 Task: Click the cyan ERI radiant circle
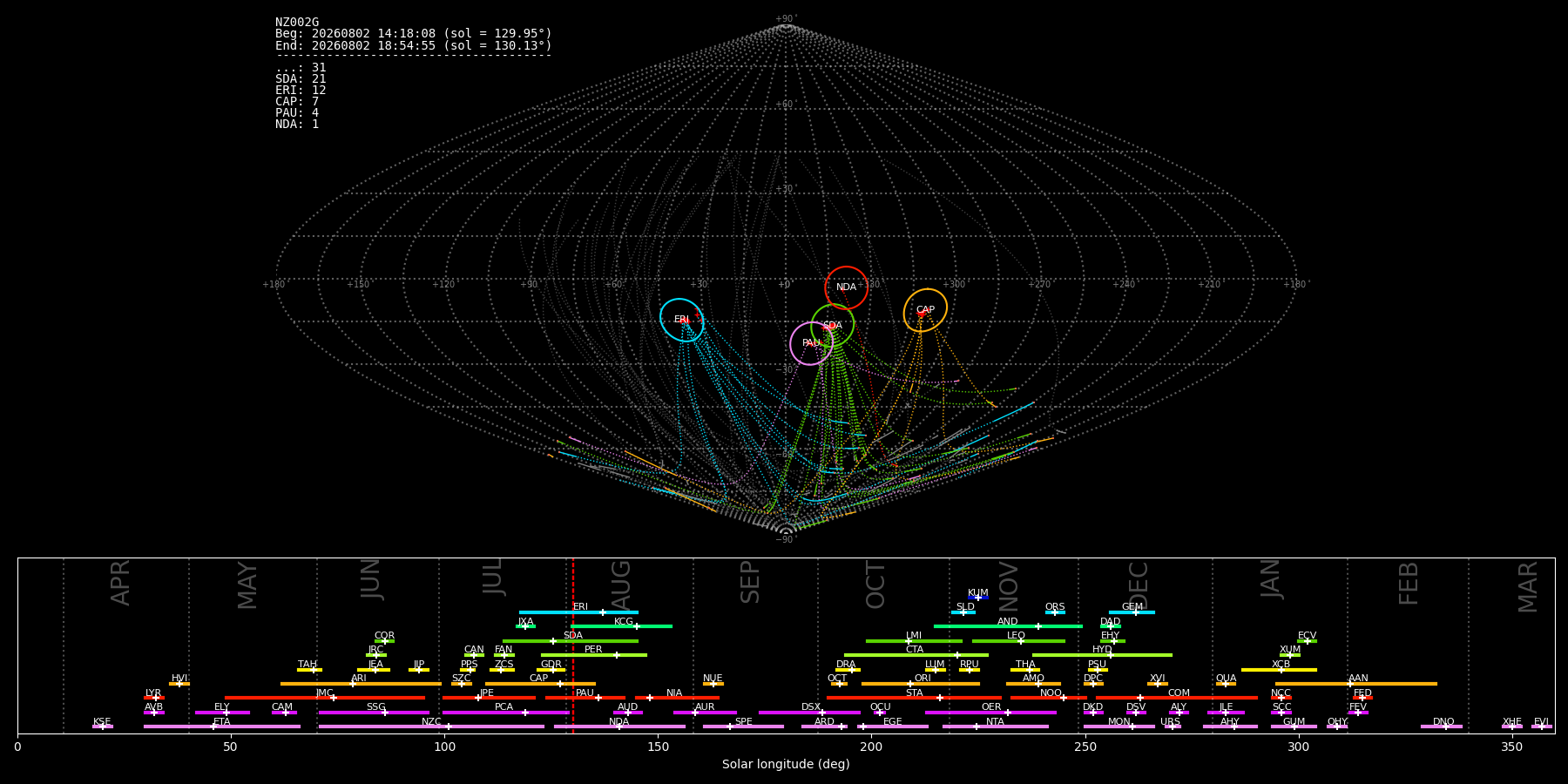(x=682, y=320)
